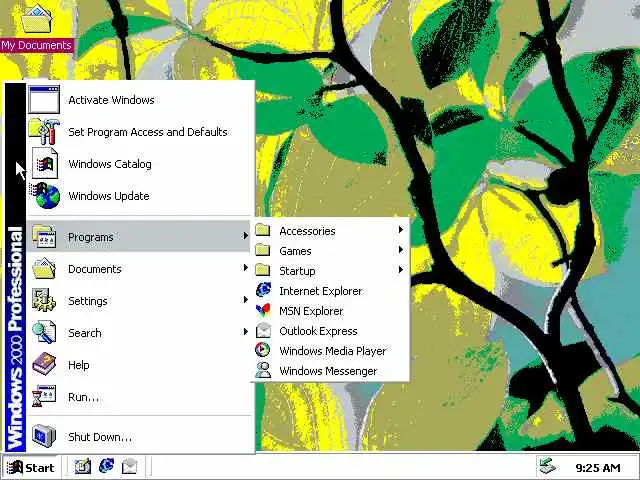Screen dimensions: 640x480
Task: Expand the Search submenu arrow
Action: 245,331
